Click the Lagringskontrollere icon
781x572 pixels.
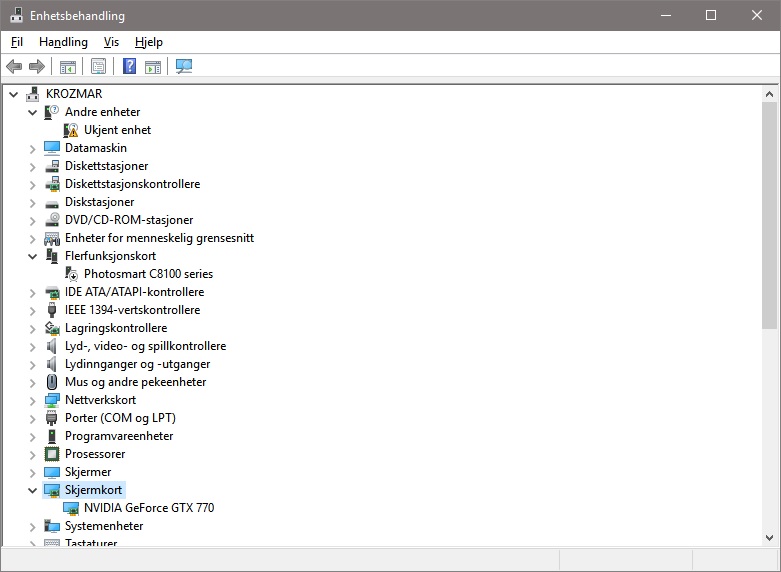[52, 328]
